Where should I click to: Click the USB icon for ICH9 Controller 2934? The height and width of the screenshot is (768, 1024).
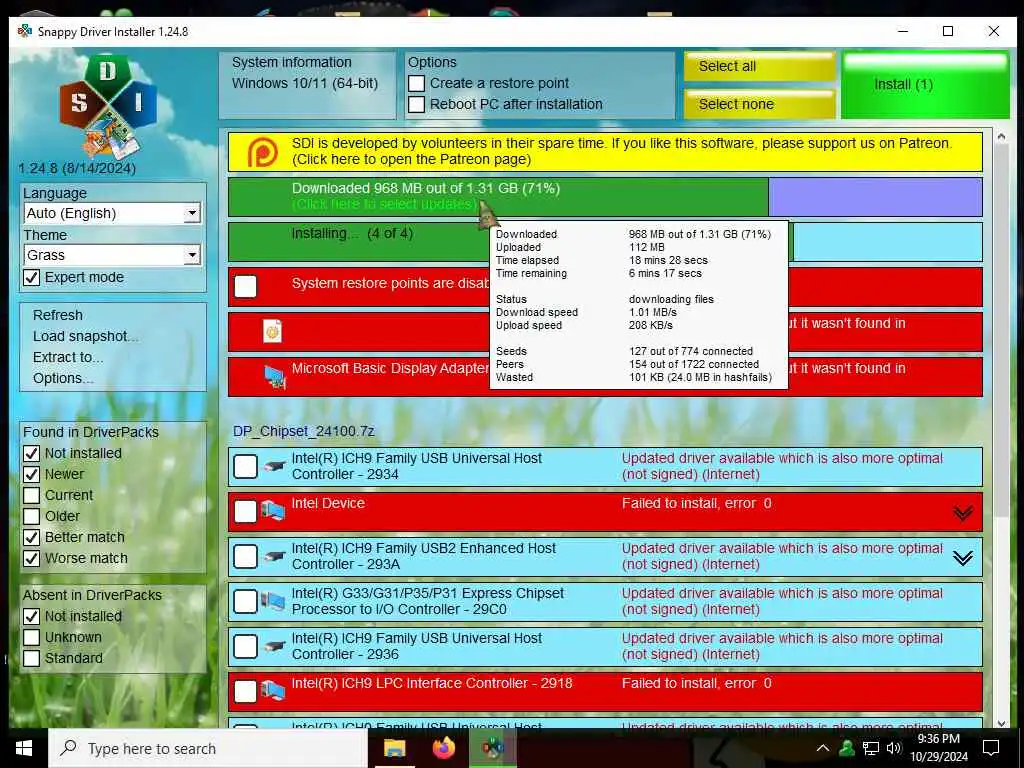click(275, 466)
